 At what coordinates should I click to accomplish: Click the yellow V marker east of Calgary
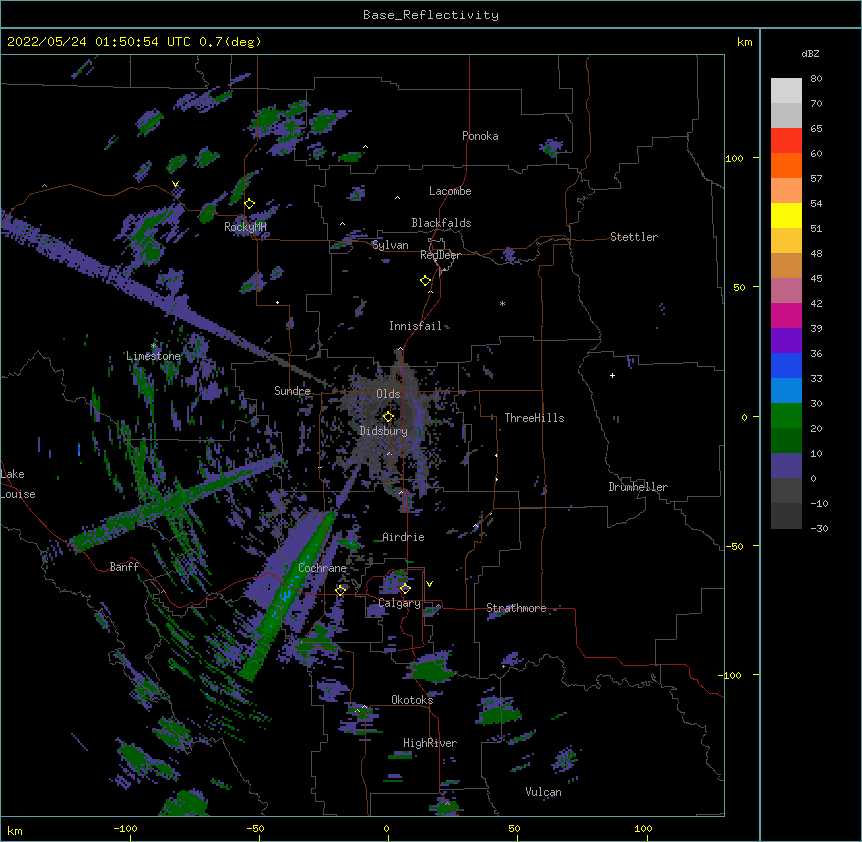429,584
